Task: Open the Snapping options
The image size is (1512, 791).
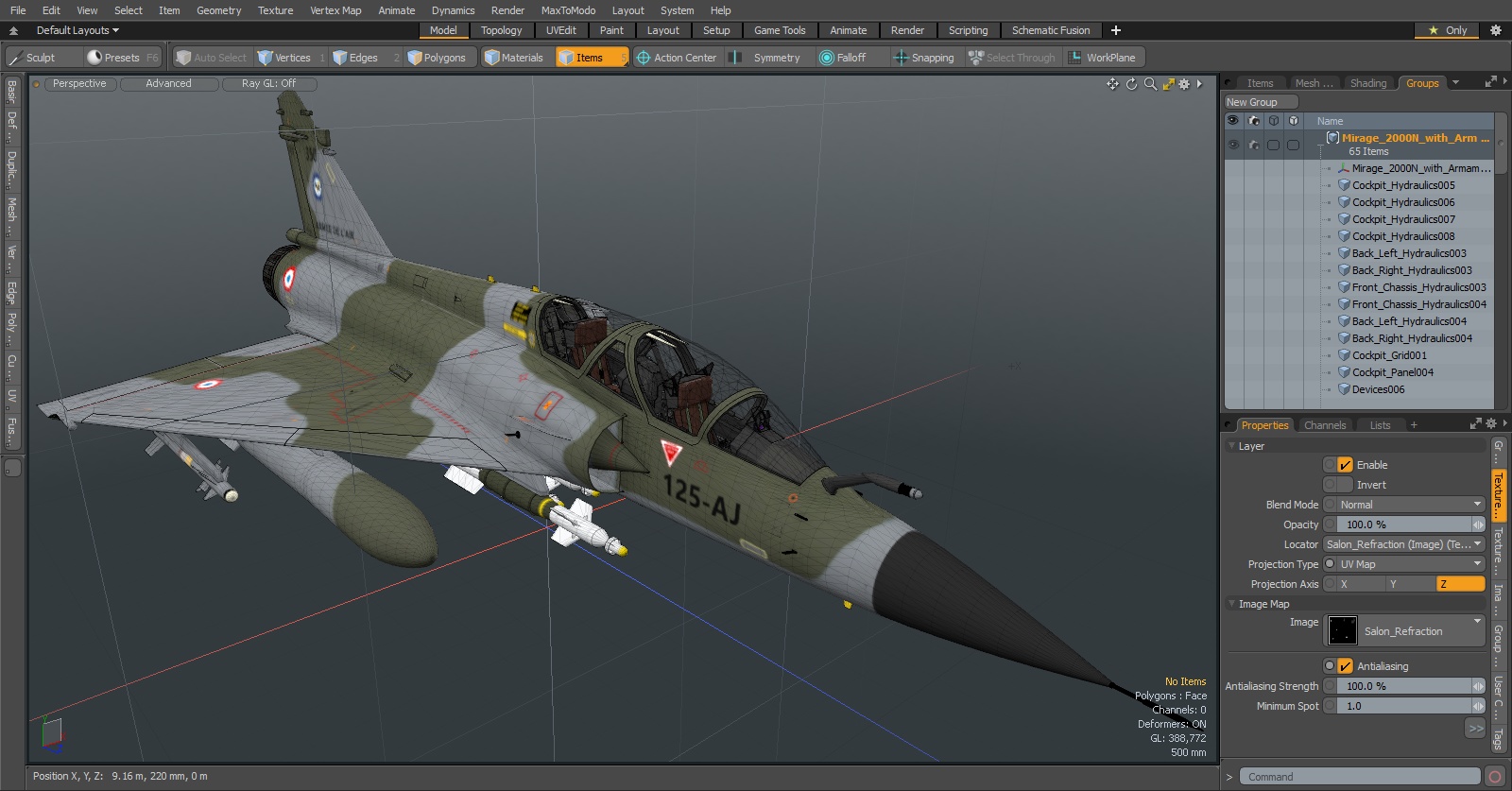Action: coord(924,58)
